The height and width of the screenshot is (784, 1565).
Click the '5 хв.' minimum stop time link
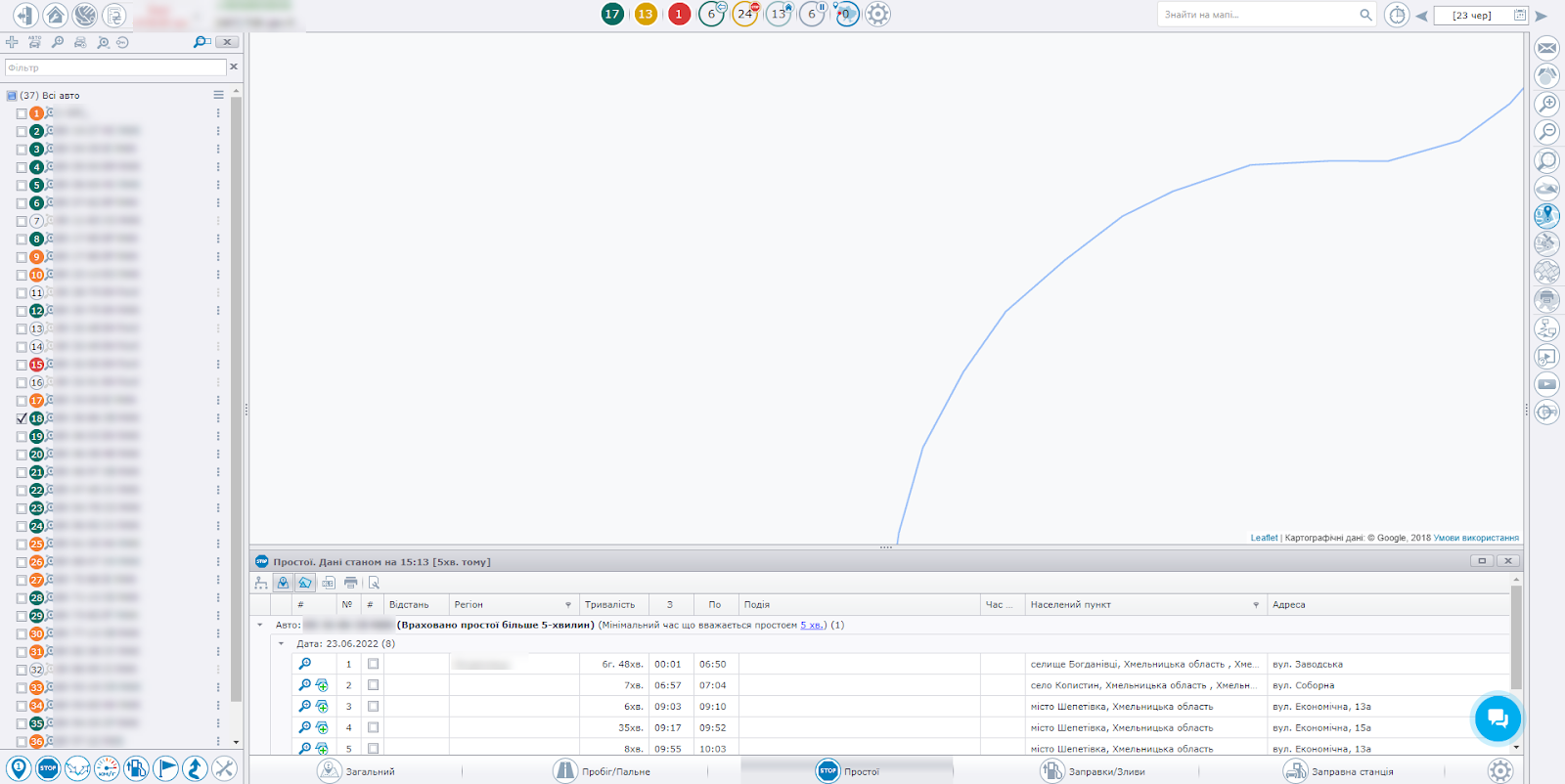(x=811, y=625)
